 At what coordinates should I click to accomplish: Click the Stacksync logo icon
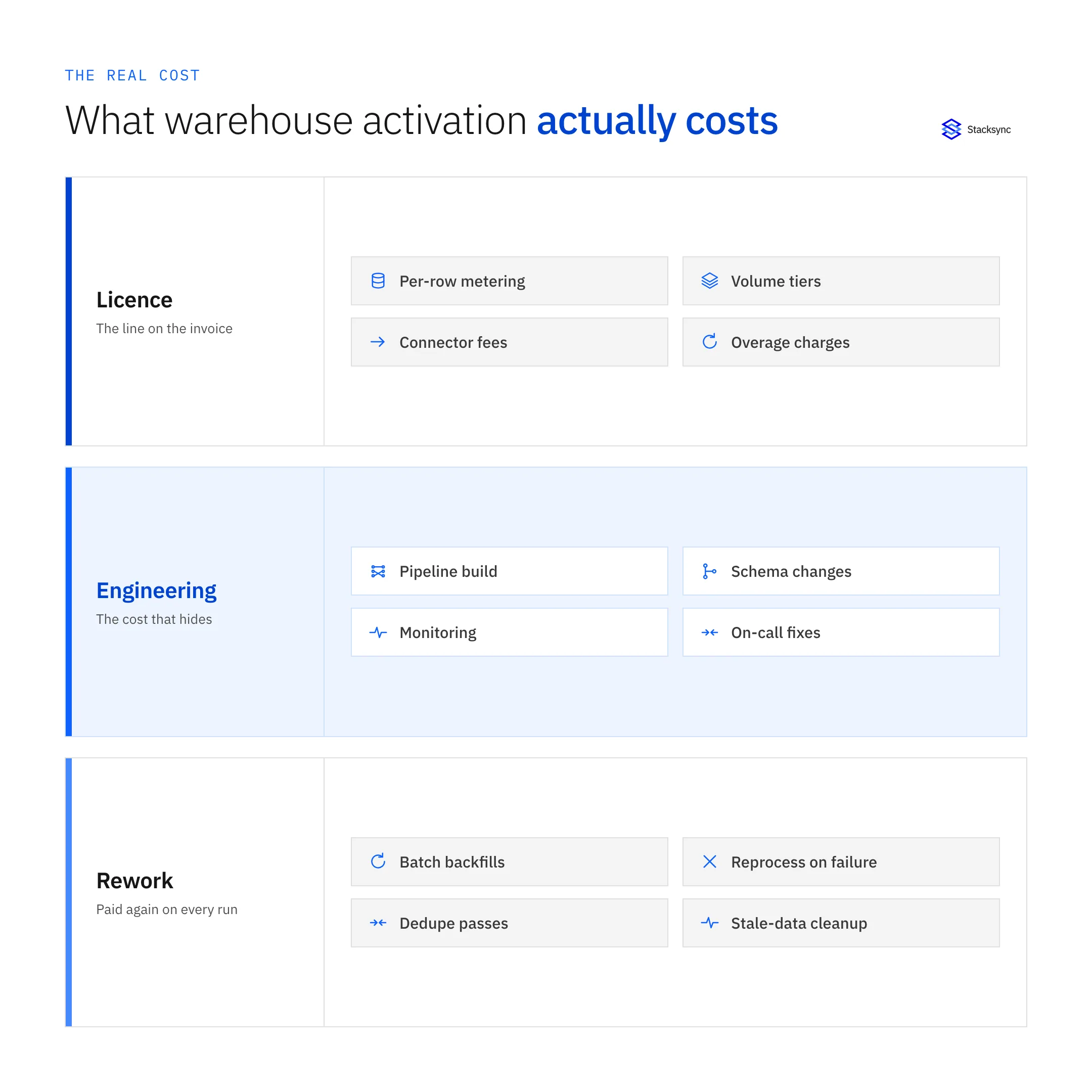951,129
